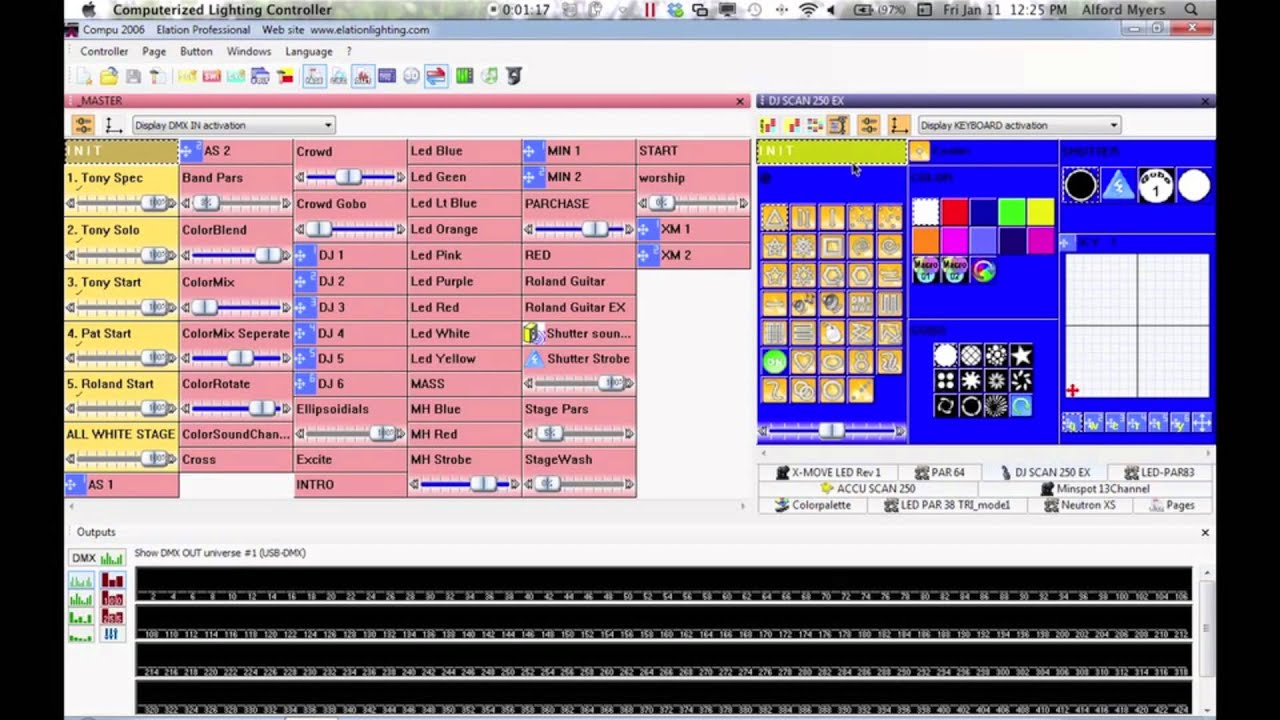Open the Page menu

click(x=154, y=51)
